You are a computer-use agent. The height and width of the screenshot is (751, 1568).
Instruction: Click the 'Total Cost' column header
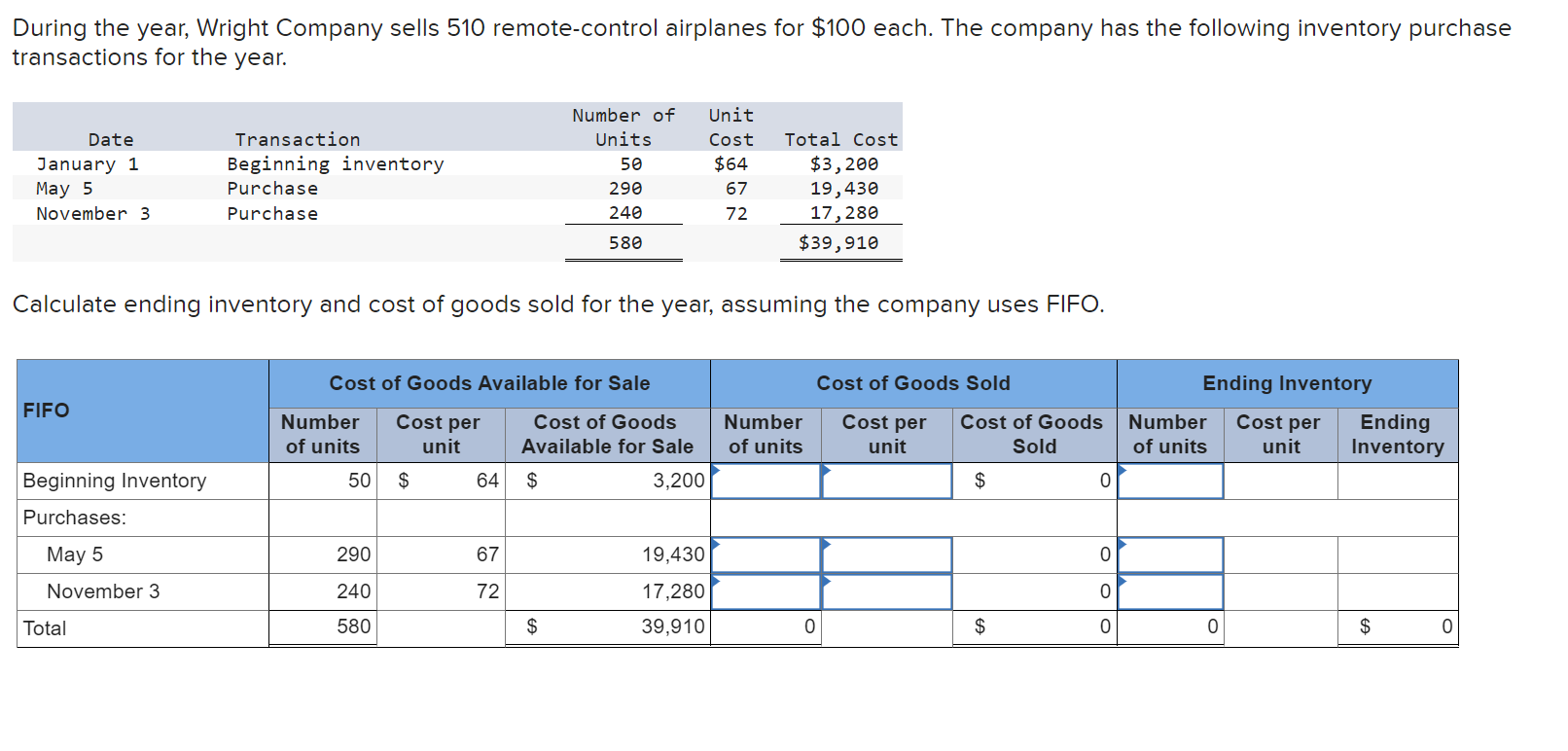coord(841,140)
